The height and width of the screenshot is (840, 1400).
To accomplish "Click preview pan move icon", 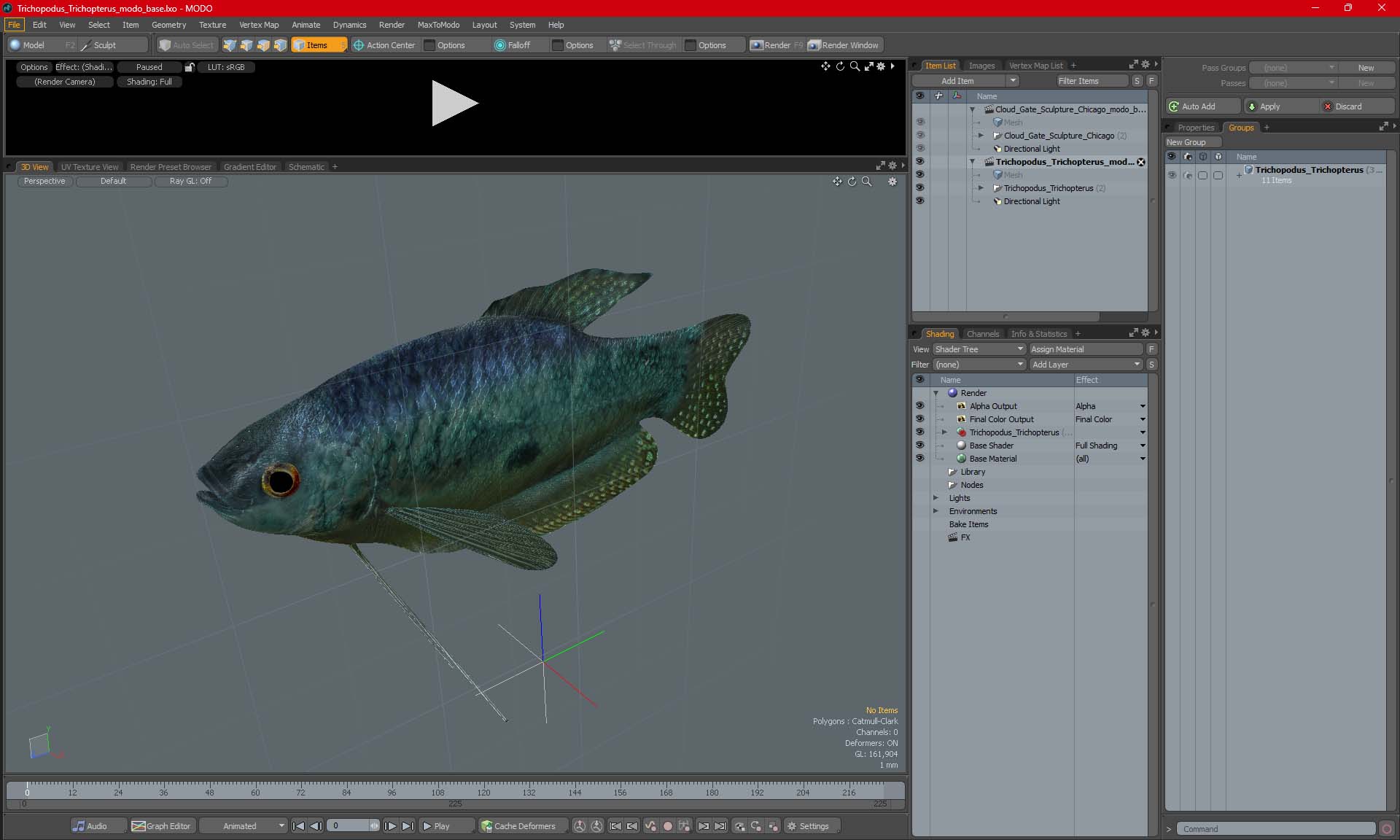I will (825, 66).
